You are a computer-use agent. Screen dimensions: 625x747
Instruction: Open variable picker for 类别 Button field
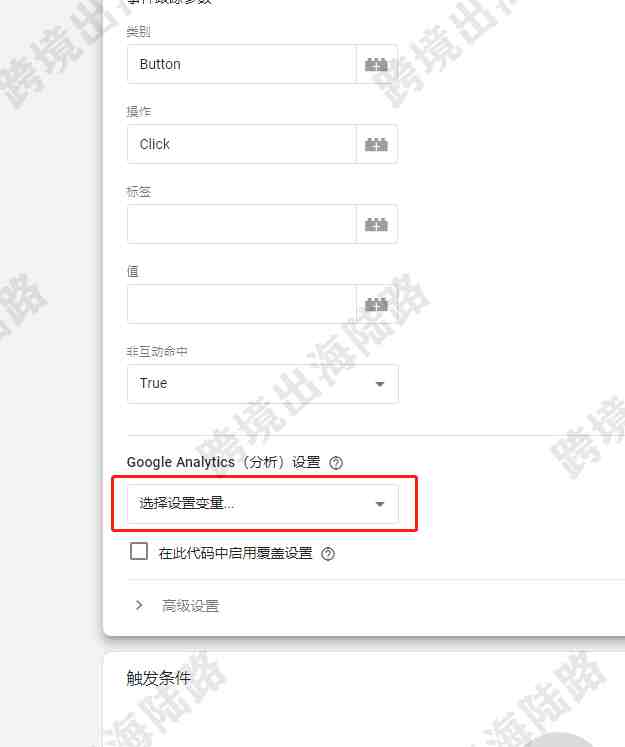(376, 64)
